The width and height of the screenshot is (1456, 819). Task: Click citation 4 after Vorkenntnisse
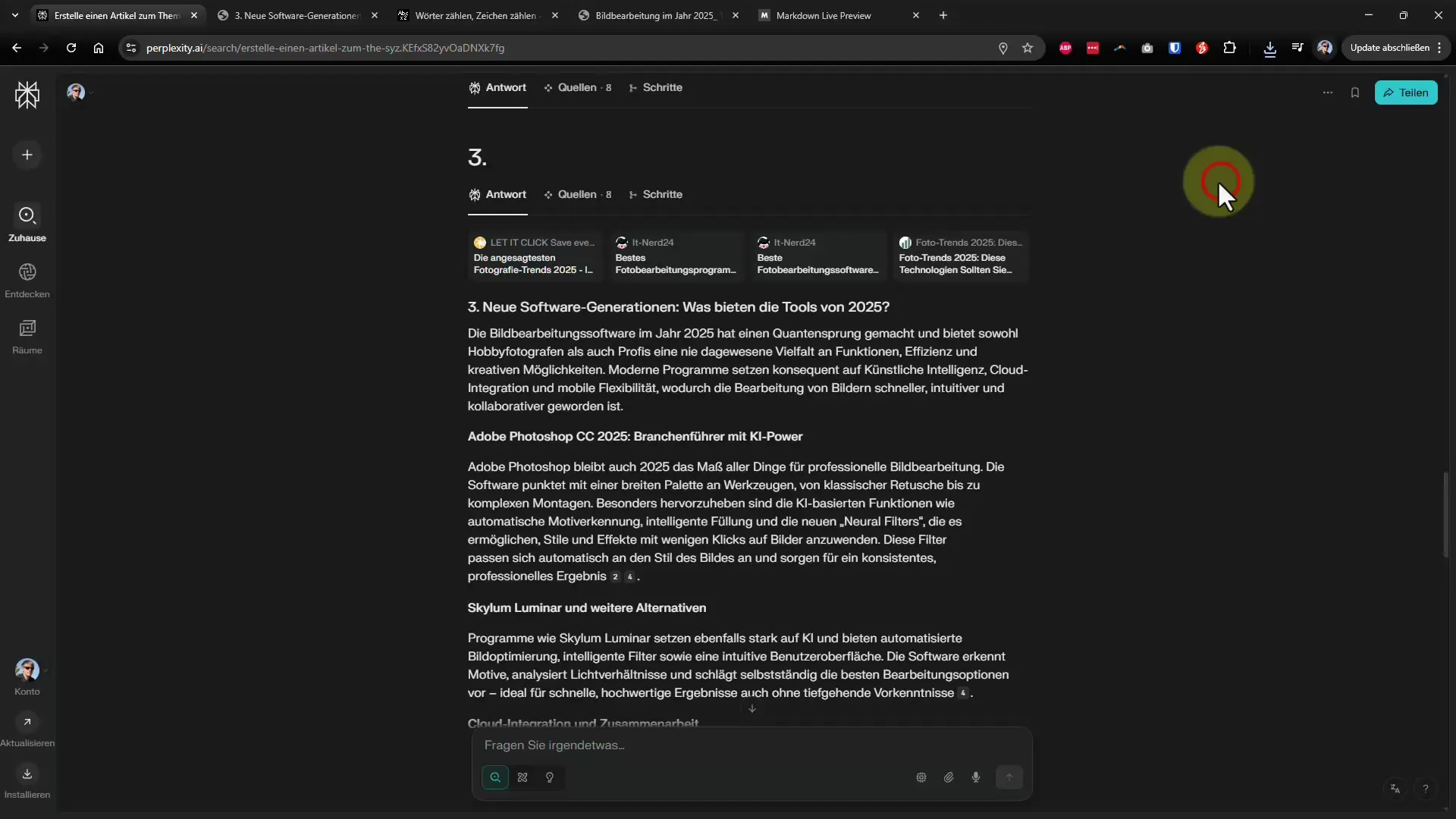pos(963,693)
